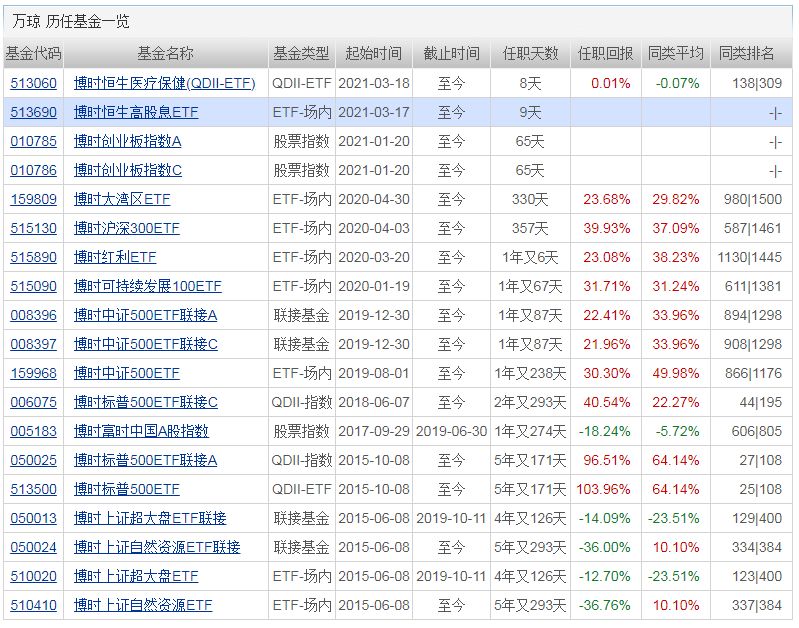Image resolution: width=799 pixels, height=628 pixels.
Task: Open 博时标普500ETF fund link
Action: coord(127,490)
